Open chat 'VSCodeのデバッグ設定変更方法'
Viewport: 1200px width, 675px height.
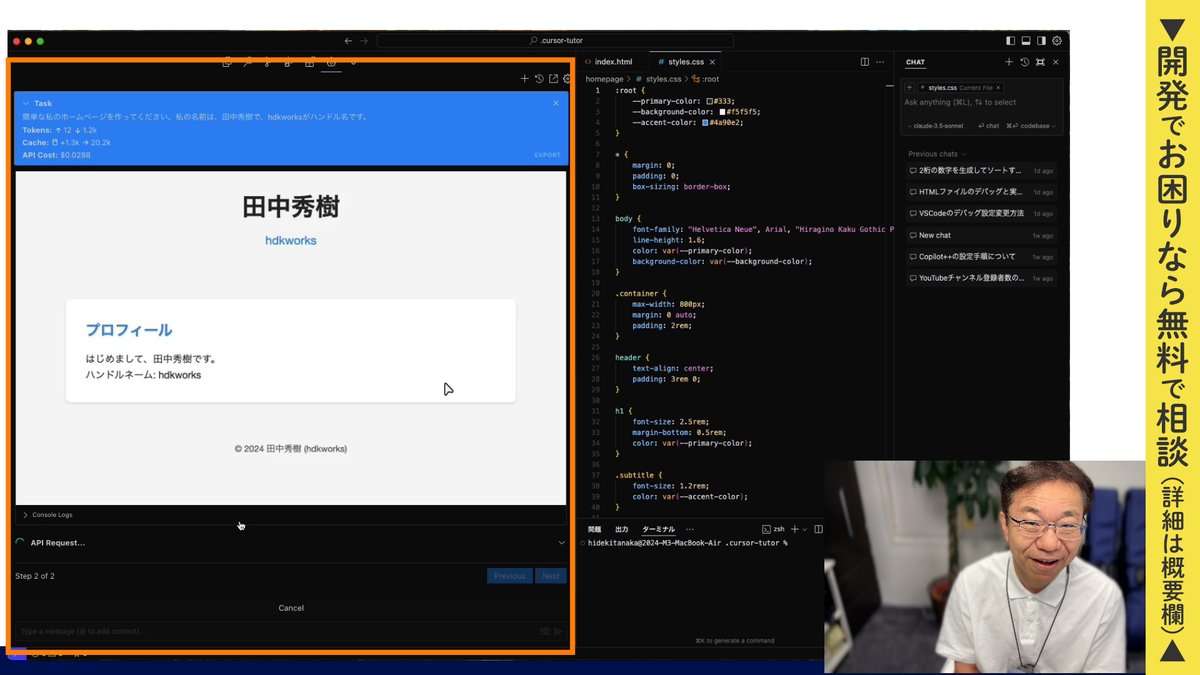coord(980,213)
